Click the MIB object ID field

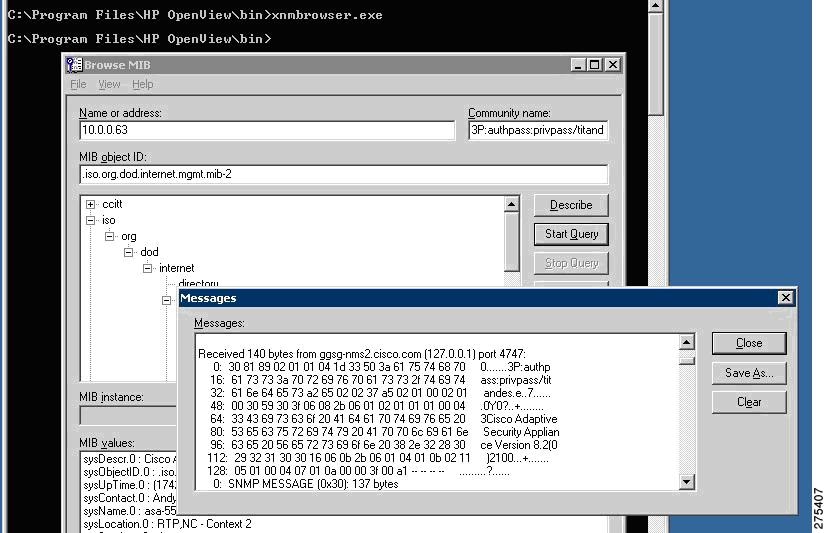pos(343,174)
